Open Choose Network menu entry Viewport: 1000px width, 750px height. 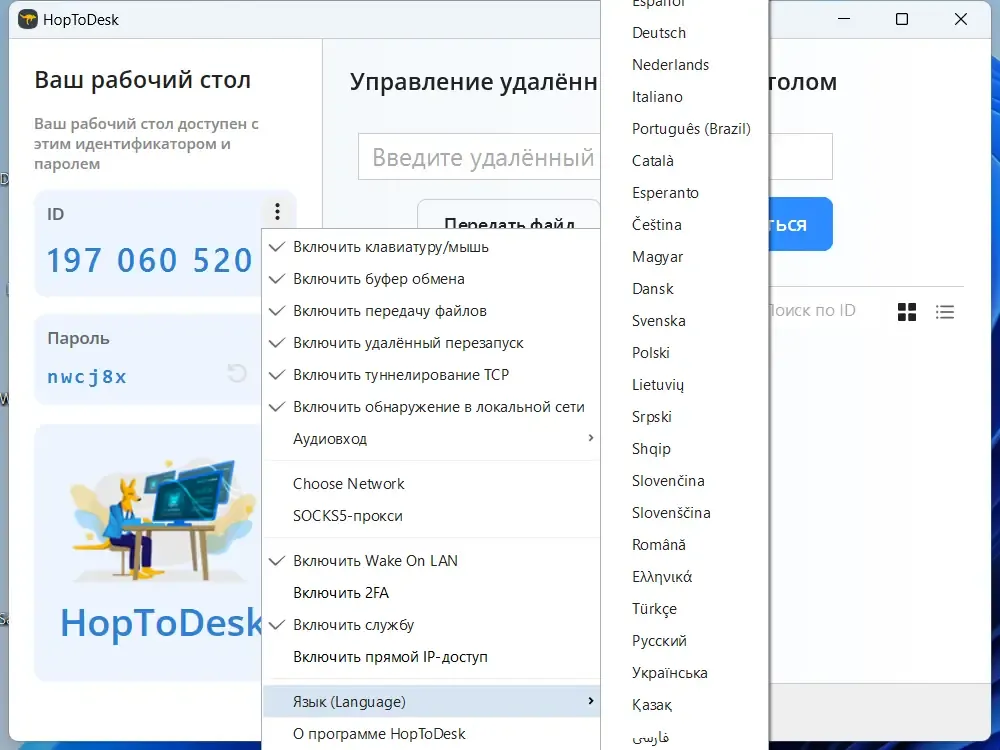coord(431,483)
